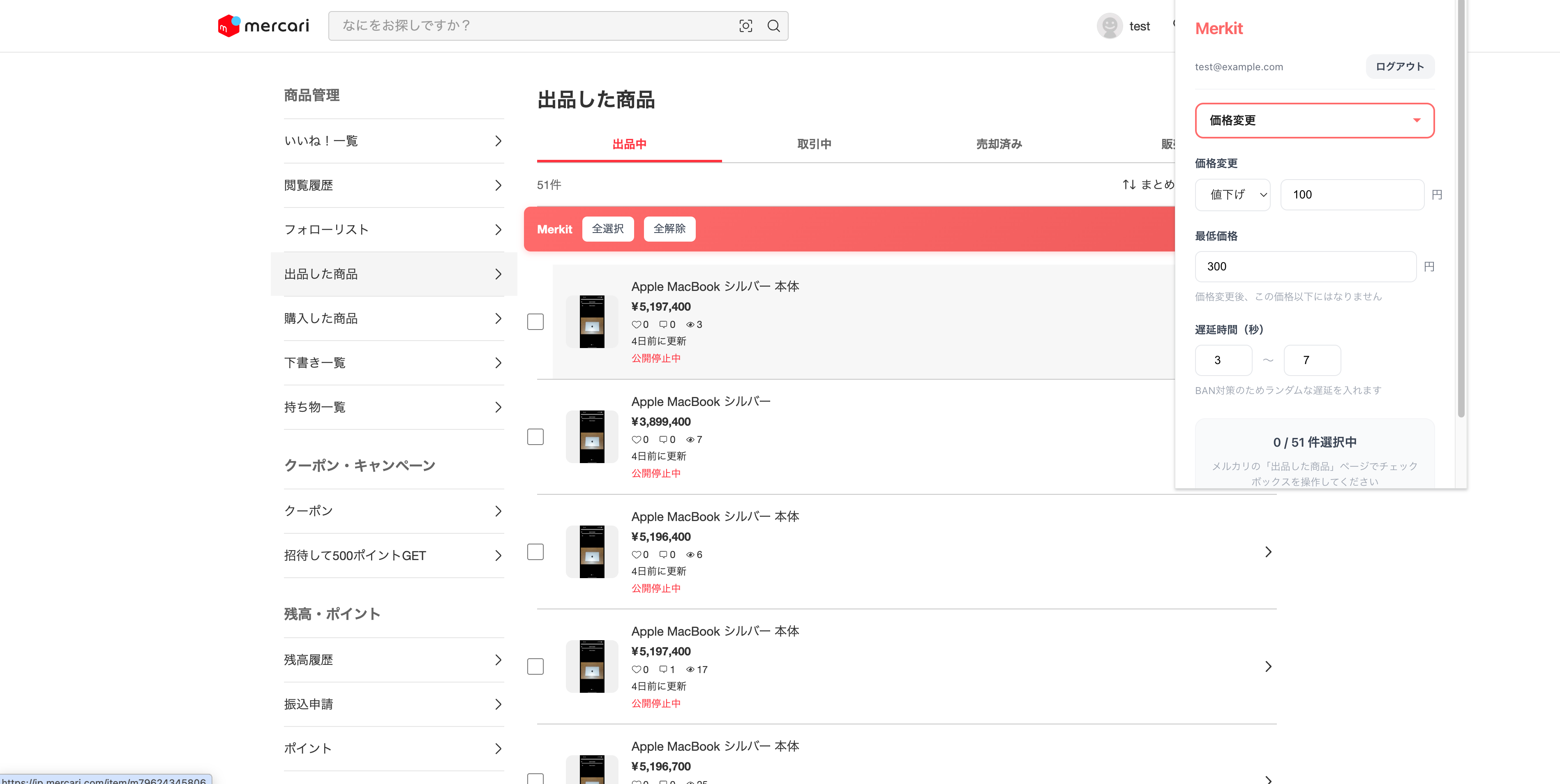1560x784 pixels.
Task: Click arrow on third MacBook listing row
Action: tap(1268, 551)
